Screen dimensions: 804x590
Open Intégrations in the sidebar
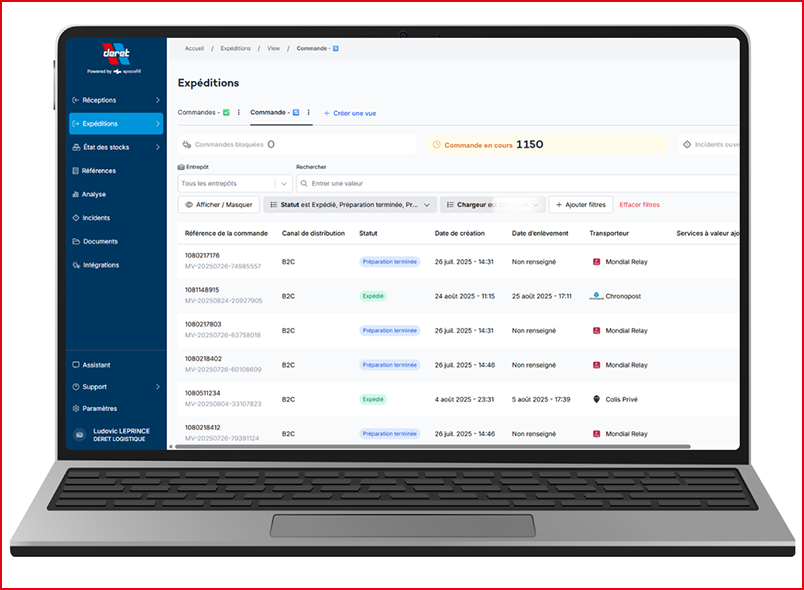point(100,265)
